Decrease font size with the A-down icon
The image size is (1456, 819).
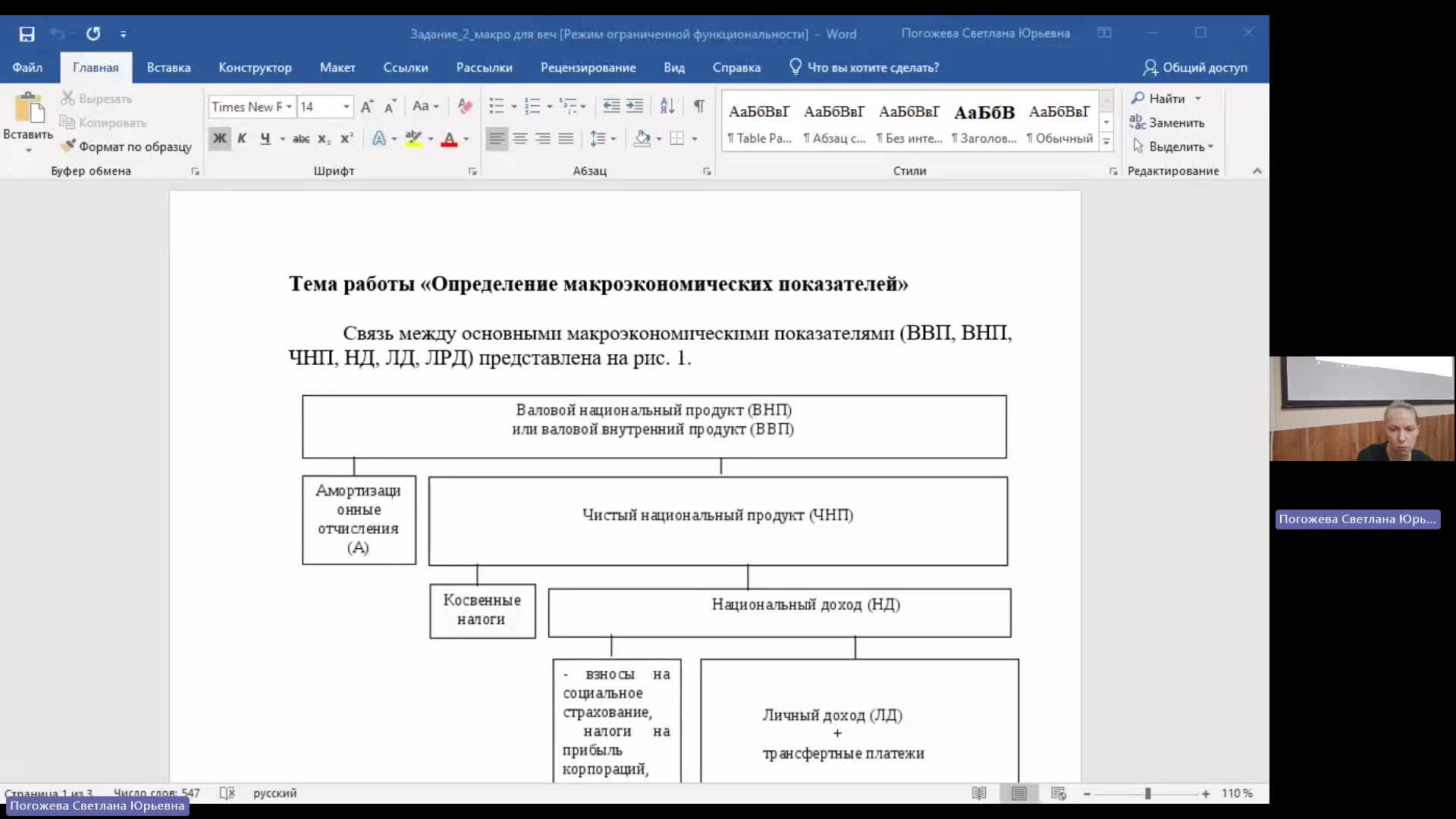390,107
